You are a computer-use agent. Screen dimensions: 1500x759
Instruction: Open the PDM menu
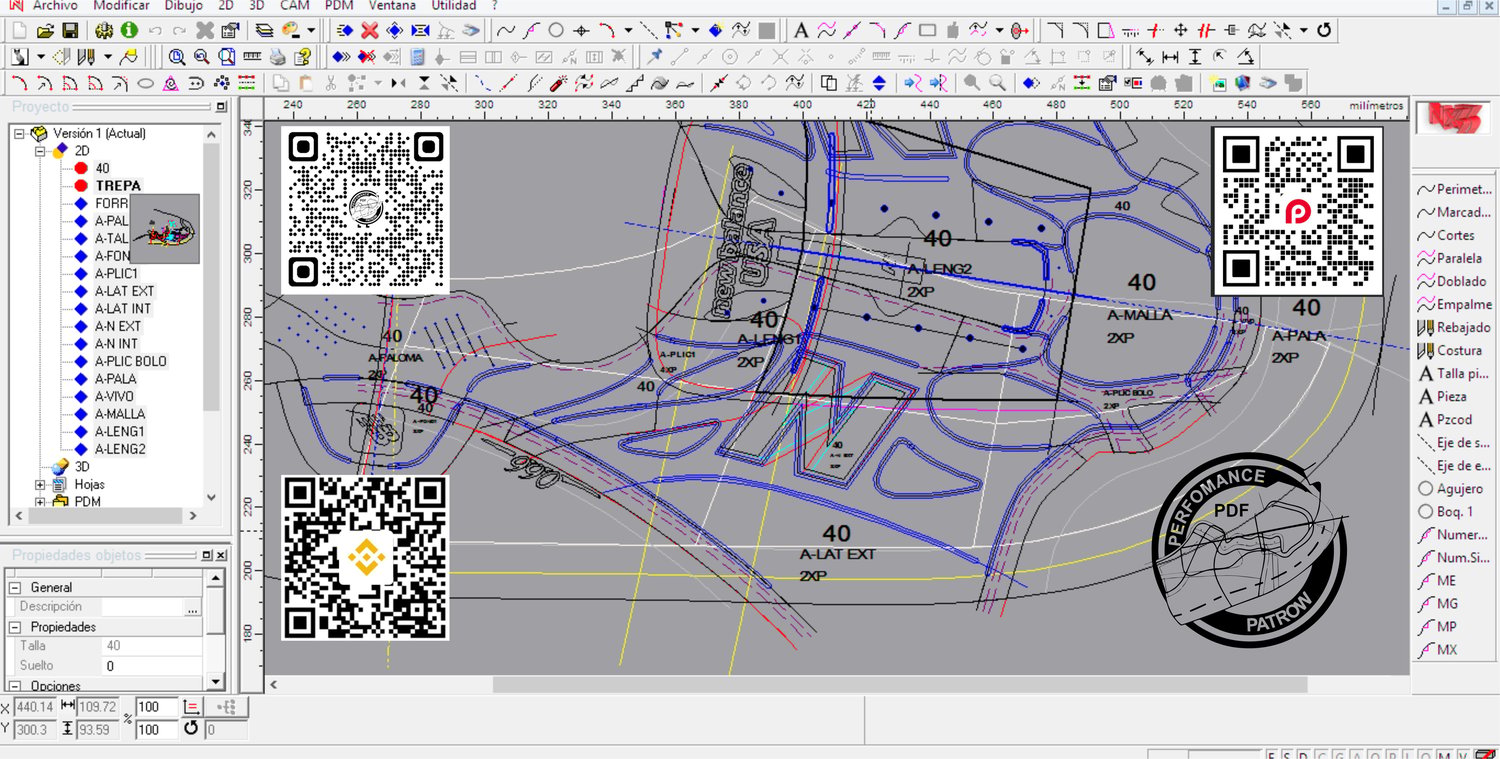coord(339,5)
